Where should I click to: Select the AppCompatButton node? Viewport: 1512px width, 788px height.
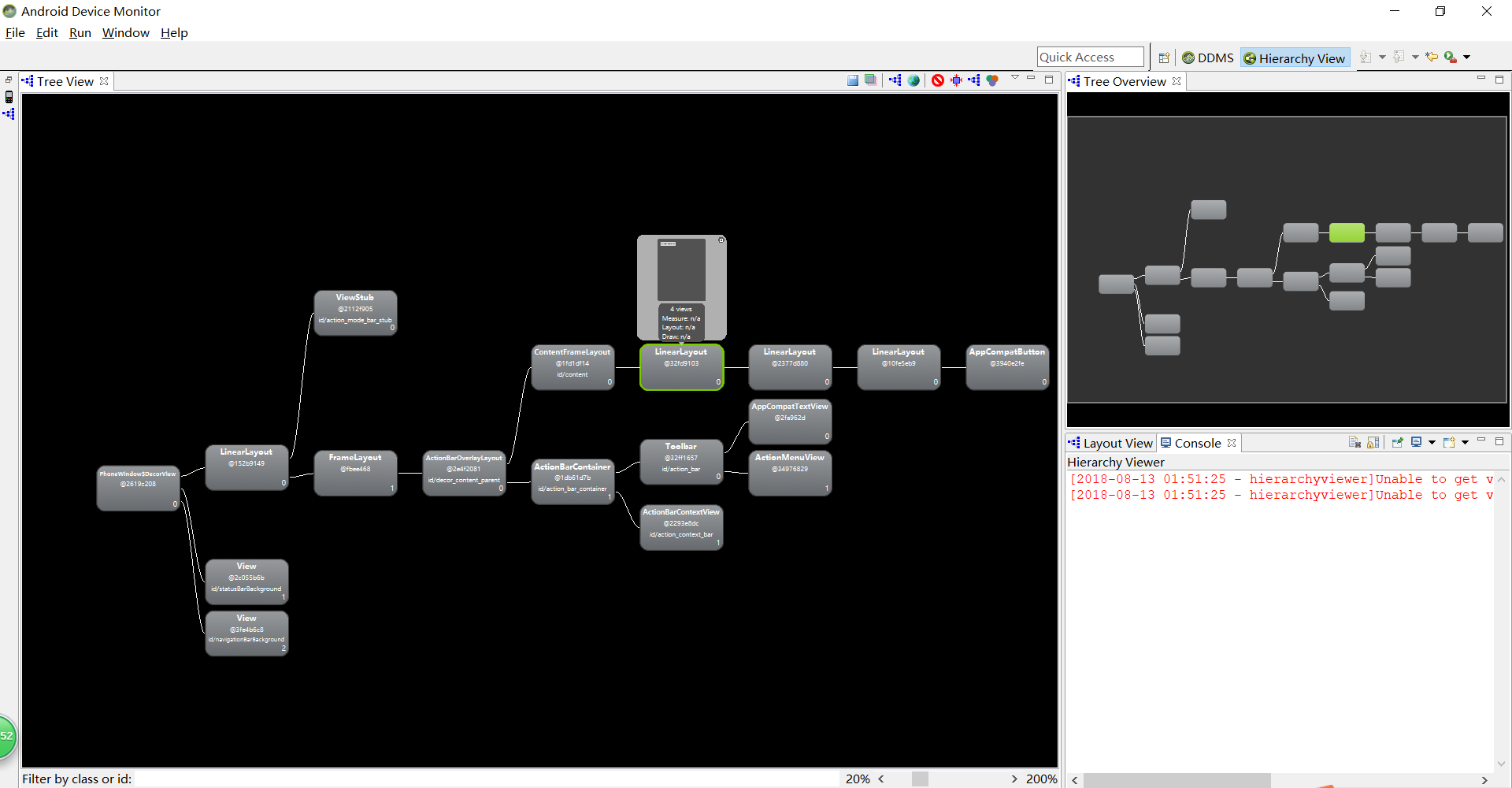click(1007, 367)
